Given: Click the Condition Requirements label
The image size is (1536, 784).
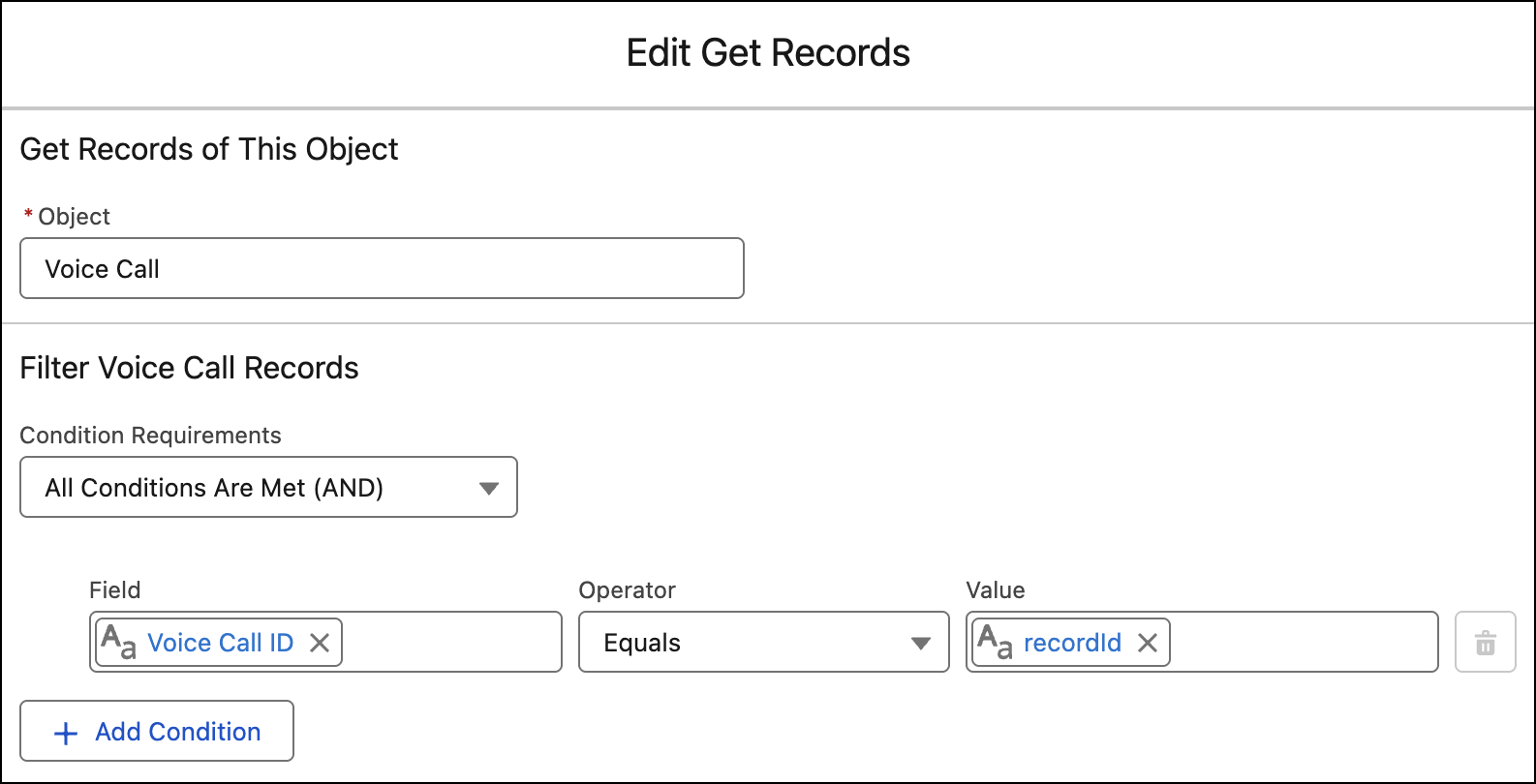Looking at the screenshot, I should coord(151,436).
